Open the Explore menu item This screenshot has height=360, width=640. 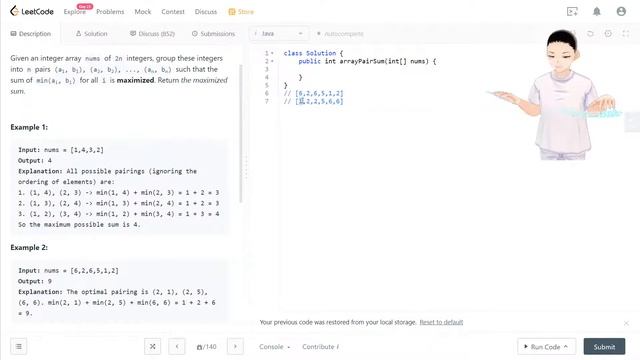(75, 12)
